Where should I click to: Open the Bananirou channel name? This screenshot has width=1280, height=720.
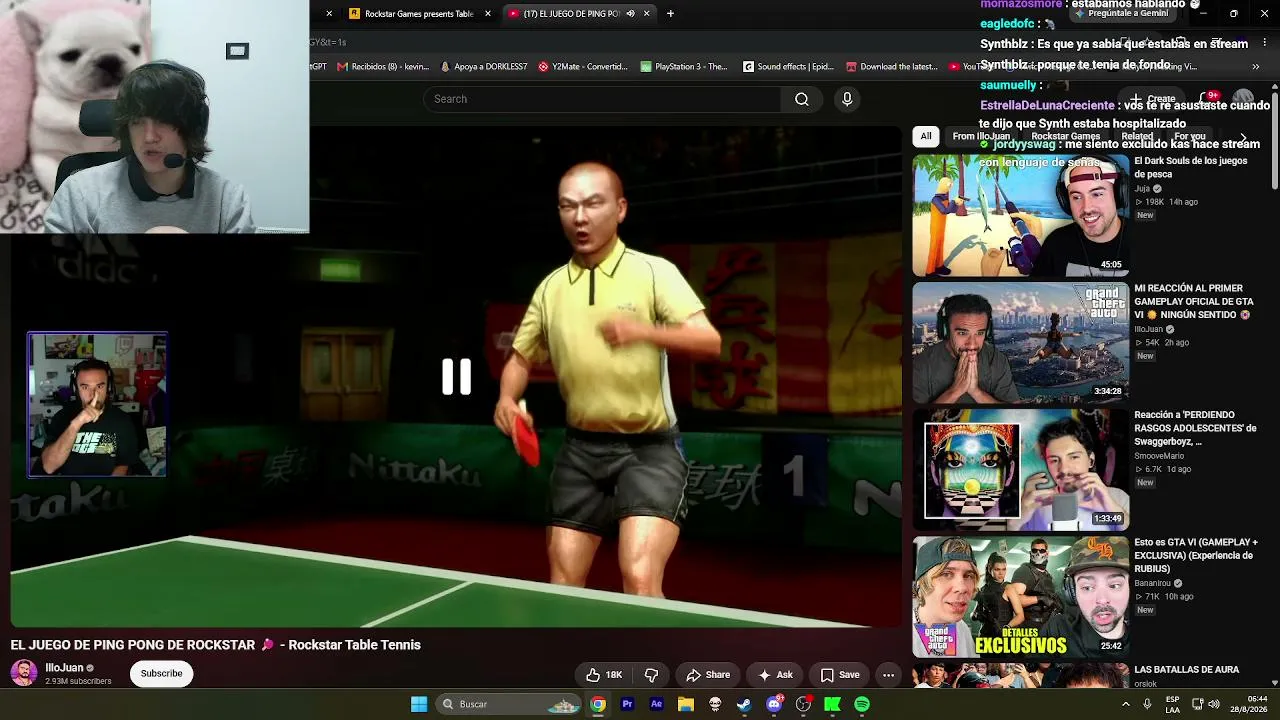tap(1152, 583)
